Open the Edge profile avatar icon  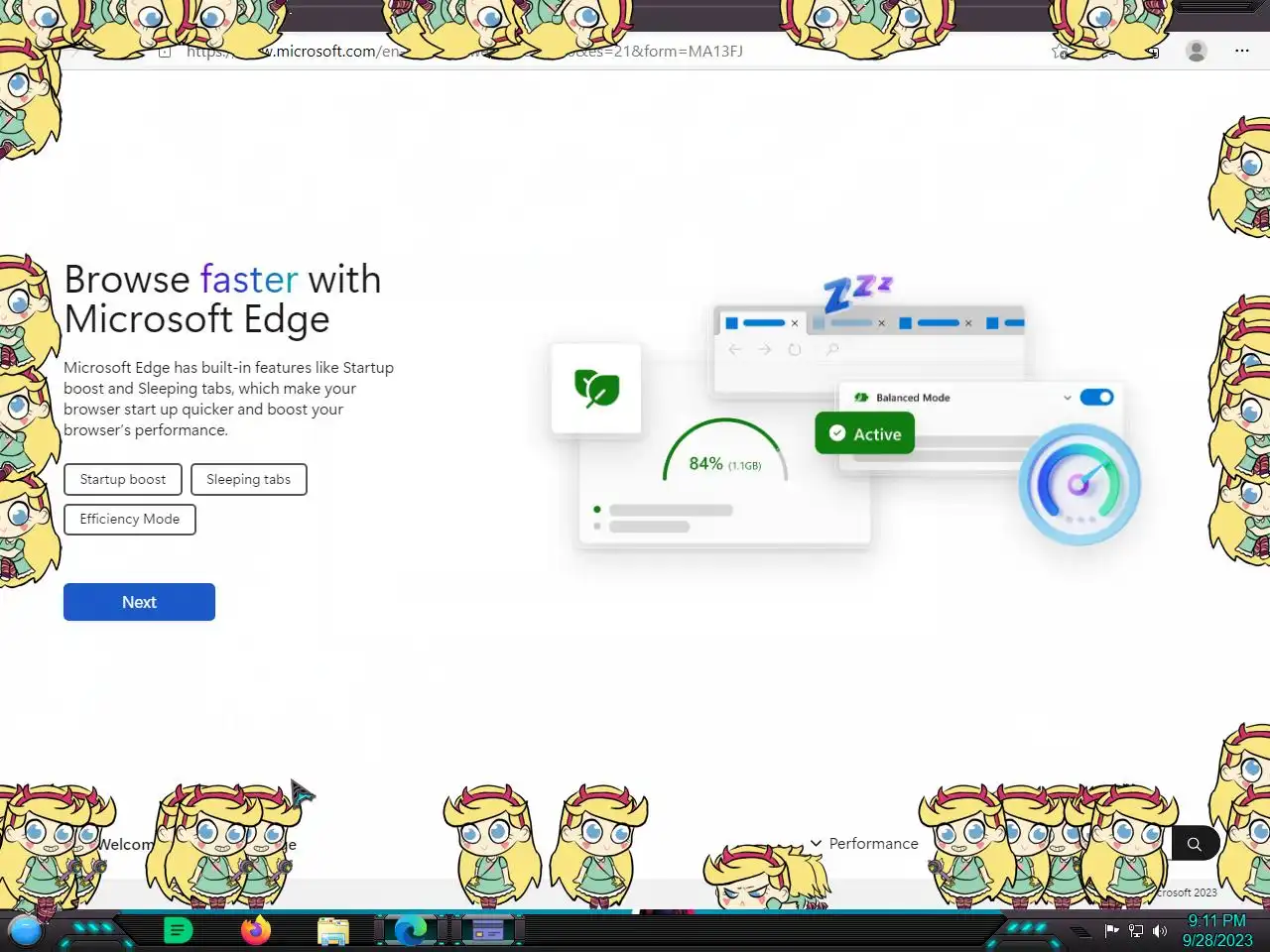tap(1197, 51)
